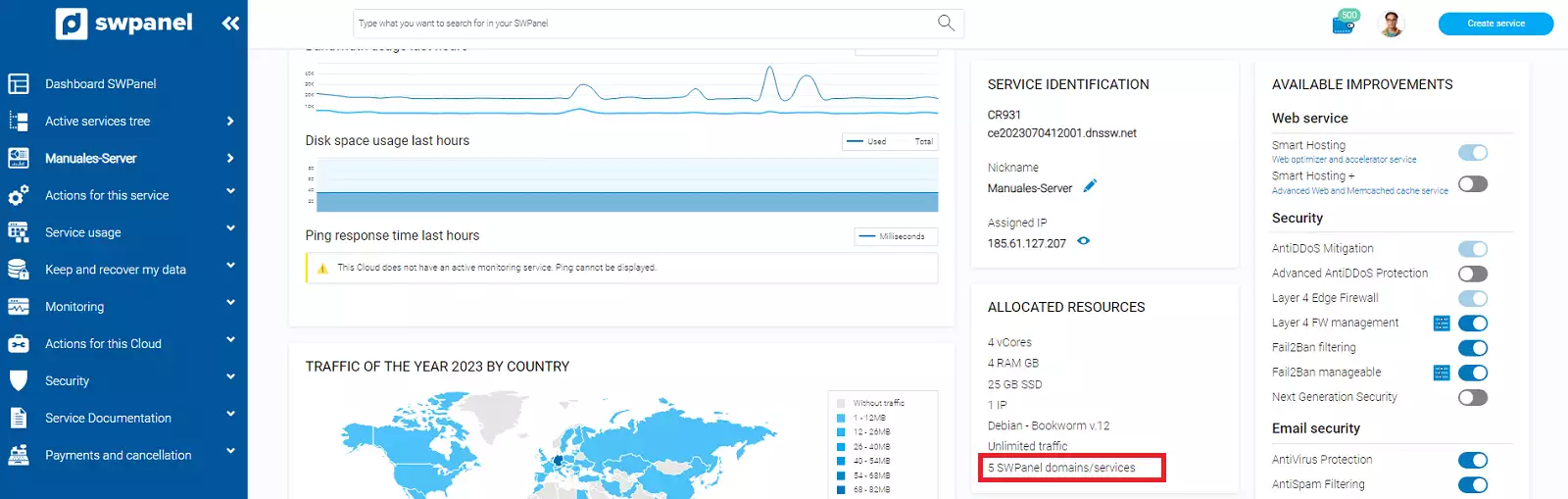Open Active services tree
The image size is (1568, 499).
(98, 122)
